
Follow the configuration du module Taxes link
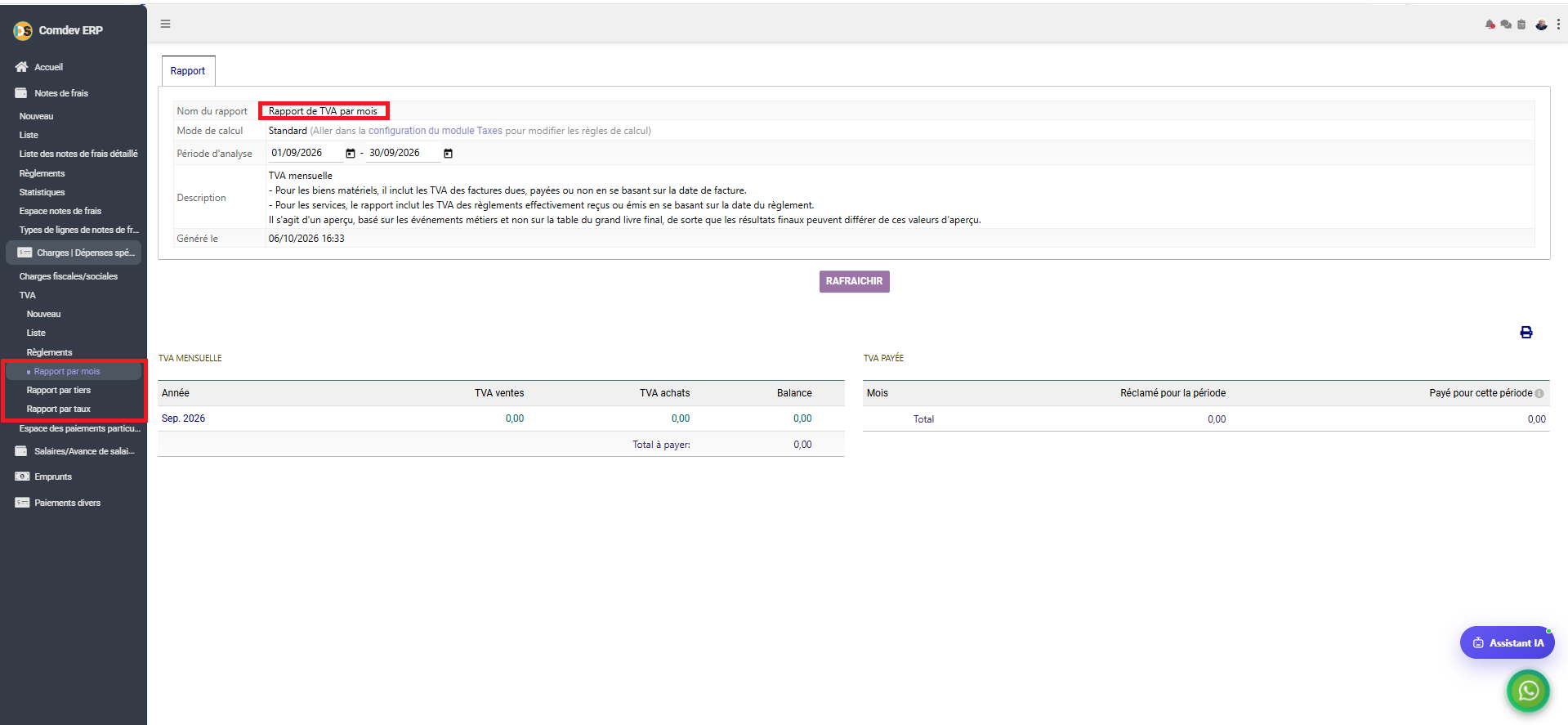[x=436, y=131]
